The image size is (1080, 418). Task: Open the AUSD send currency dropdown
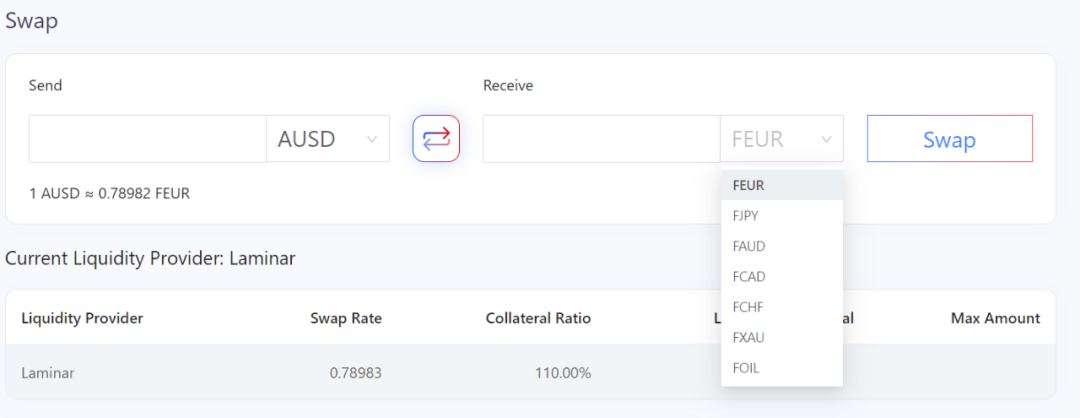327,139
